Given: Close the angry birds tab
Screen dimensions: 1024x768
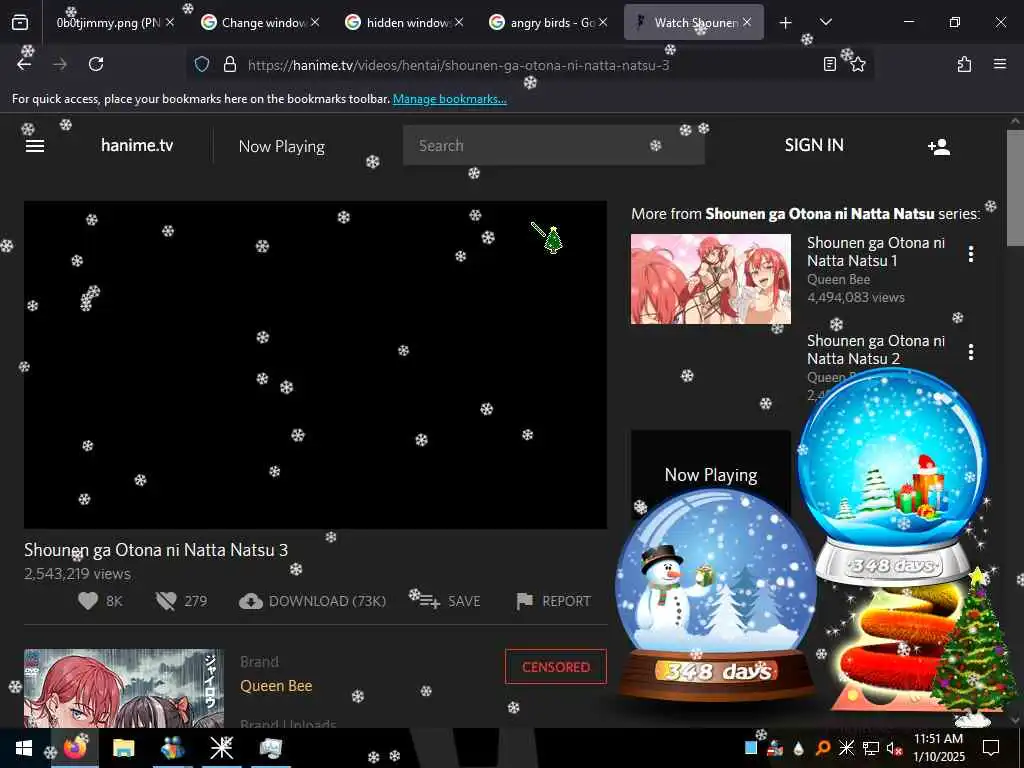Looking at the screenshot, I should pos(603,22).
